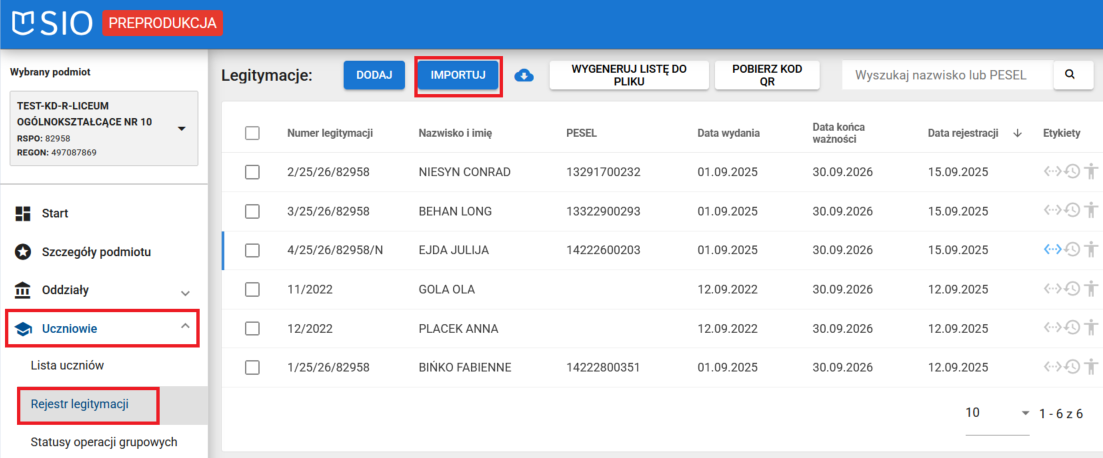Viewport: 1103px width, 458px height.
Task: Toggle the select-all checkbox in table header
Action: 252,134
